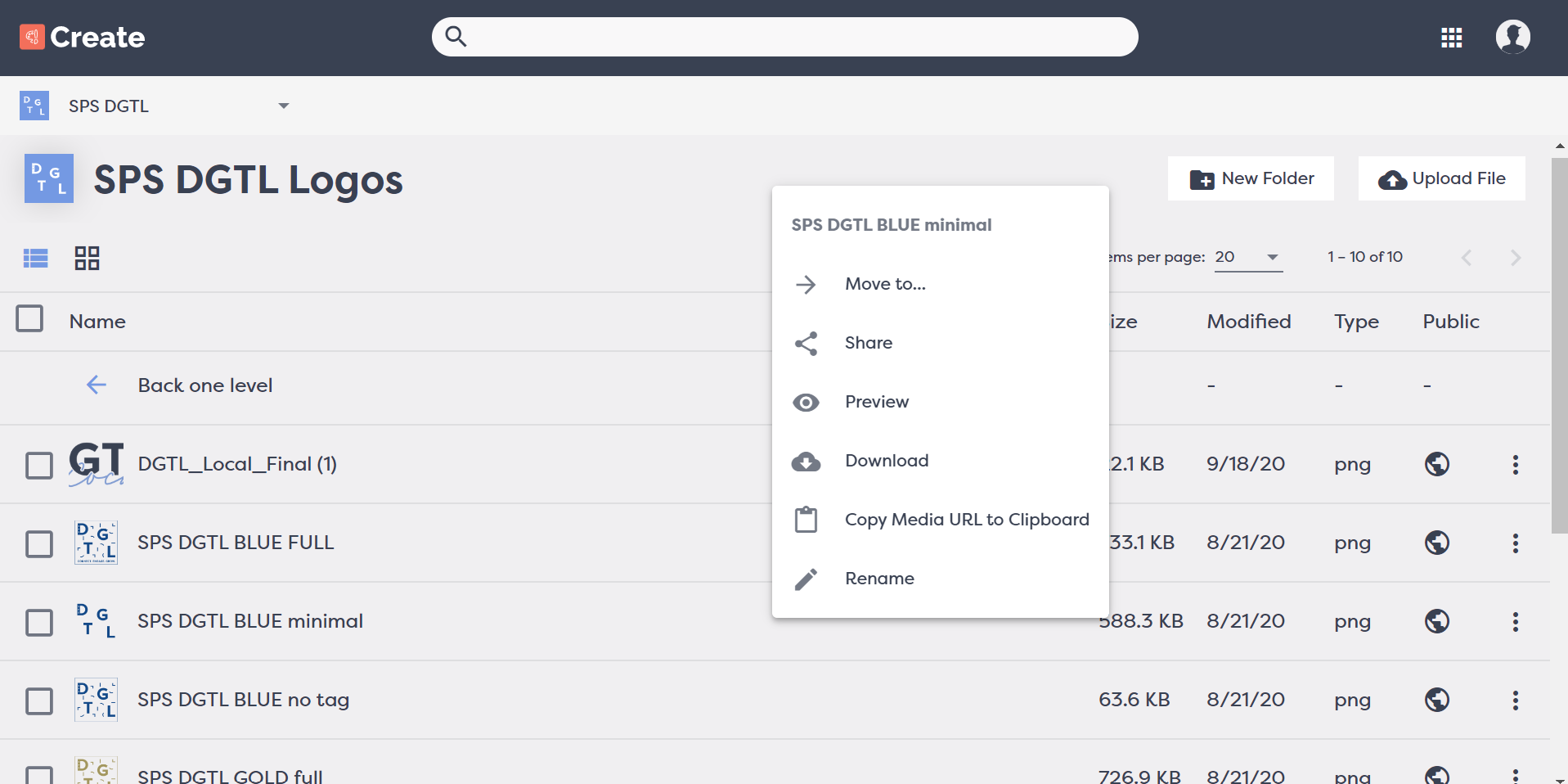Click the SPS DGTL Logos folder icon
The height and width of the screenshot is (784, 1568).
tap(49, 178)
